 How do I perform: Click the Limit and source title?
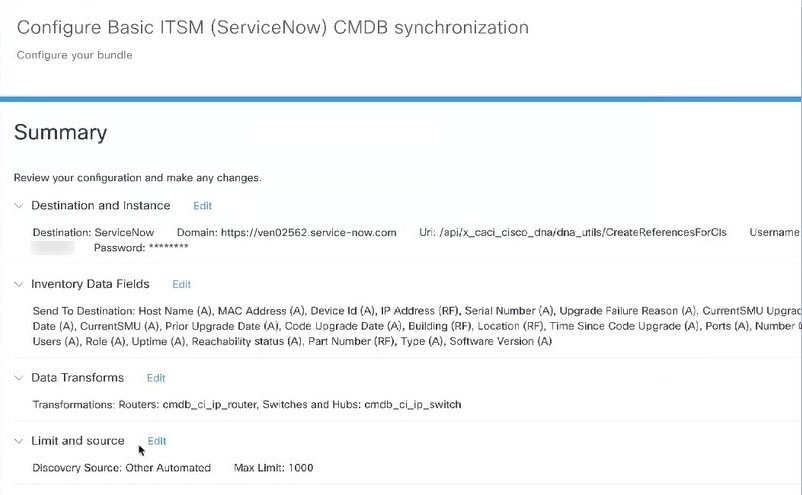[x=78, y=441]
